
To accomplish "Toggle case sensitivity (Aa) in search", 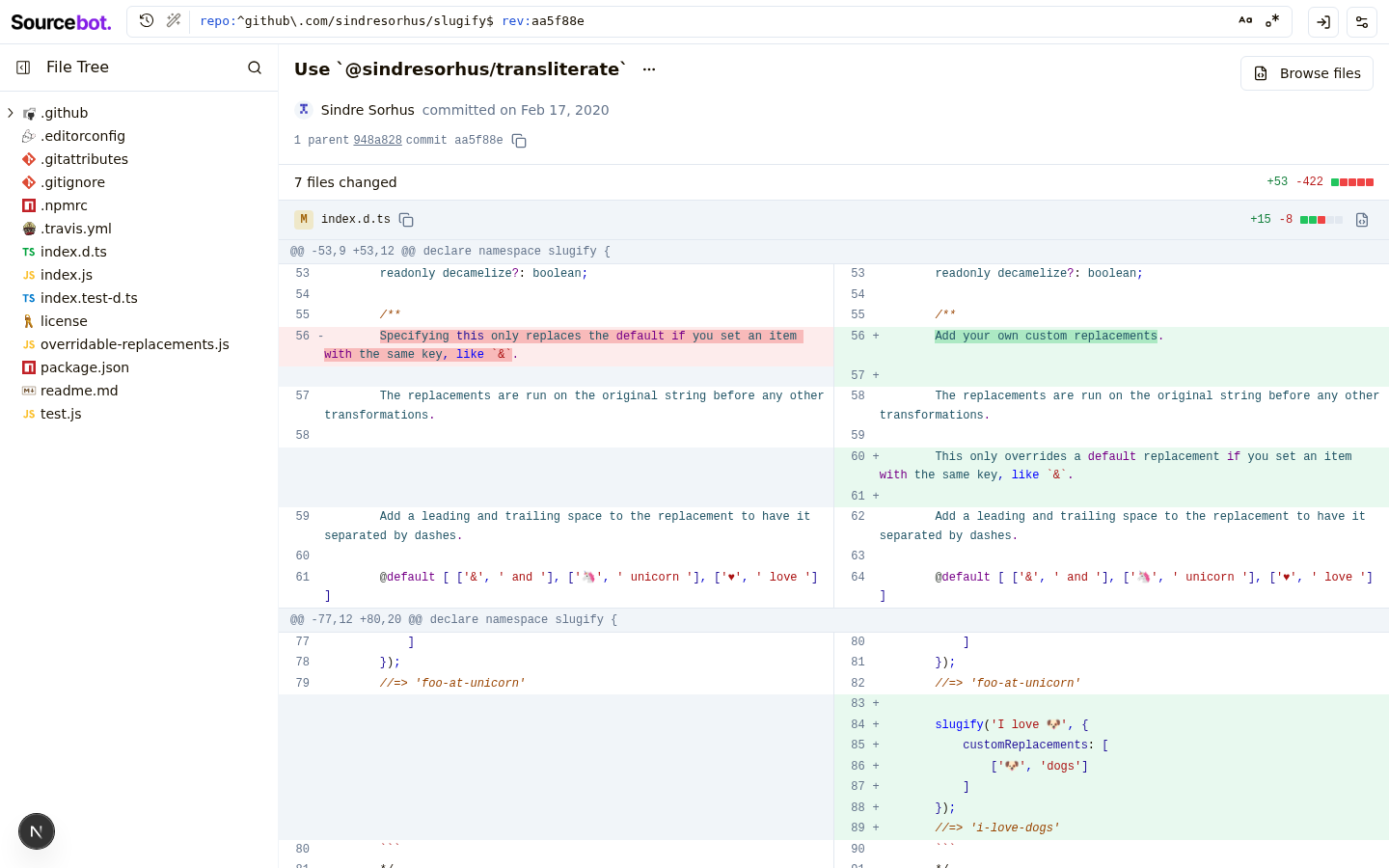I will (x=1245, y=20).
